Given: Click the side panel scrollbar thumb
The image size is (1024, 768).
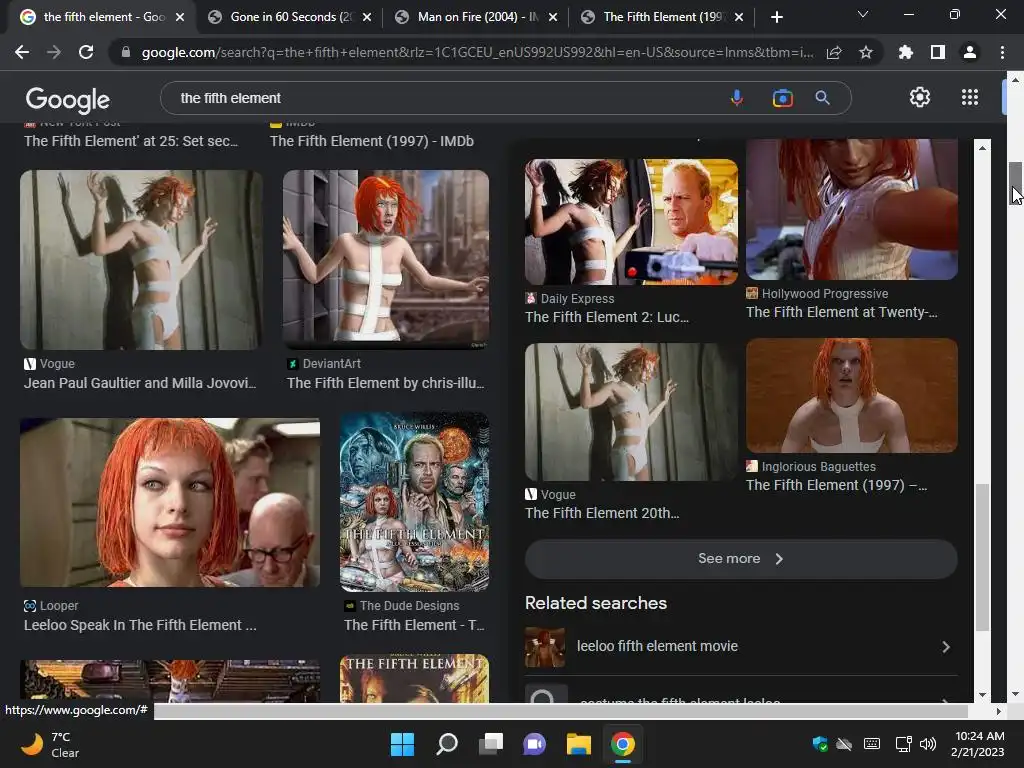Looking at the screenshot, I should (x=982, y=557).
